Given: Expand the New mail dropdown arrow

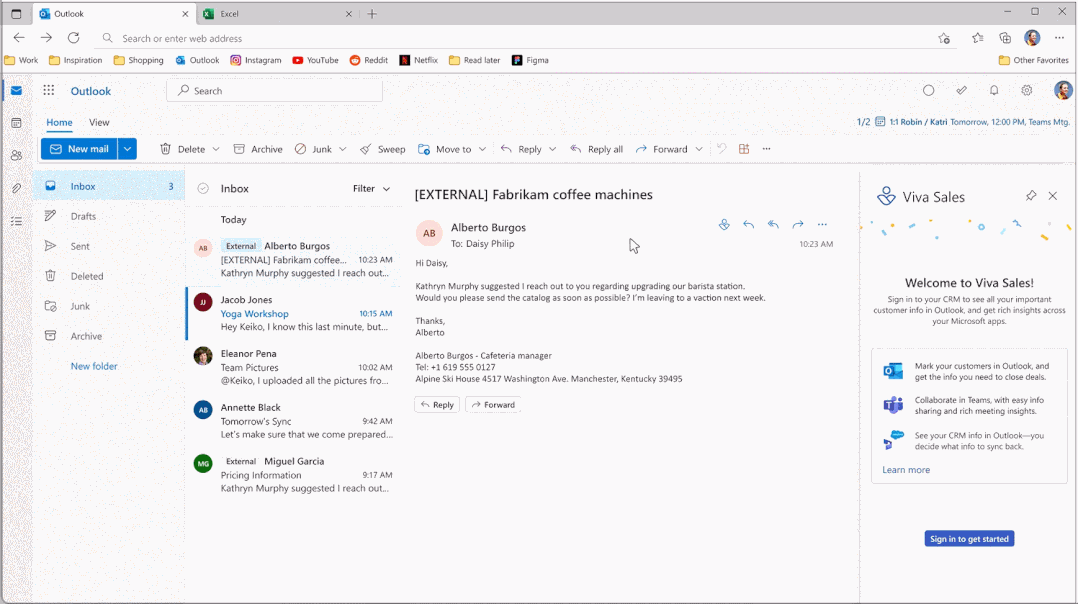Looking at the screenshot, I should pyautogui.click(x=127, y=148).
